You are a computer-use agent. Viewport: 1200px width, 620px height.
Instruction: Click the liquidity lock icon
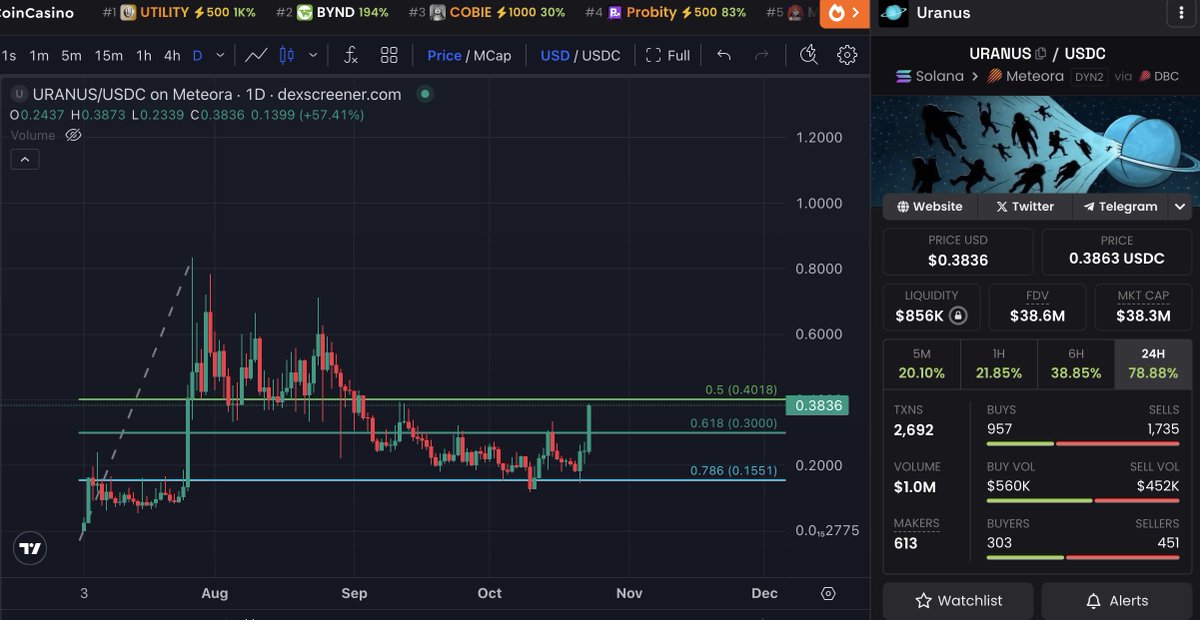[958, 316]
